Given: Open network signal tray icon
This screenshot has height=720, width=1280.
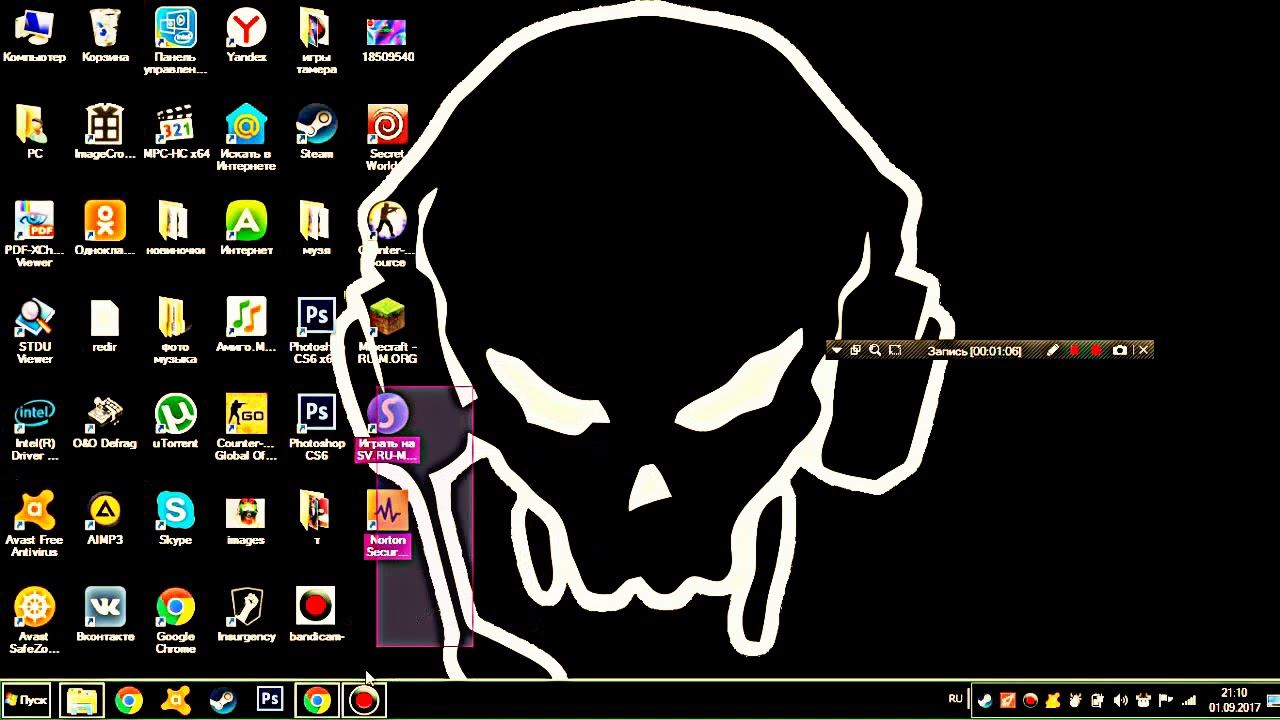Looking at the screenshot, I should 1188,700.
